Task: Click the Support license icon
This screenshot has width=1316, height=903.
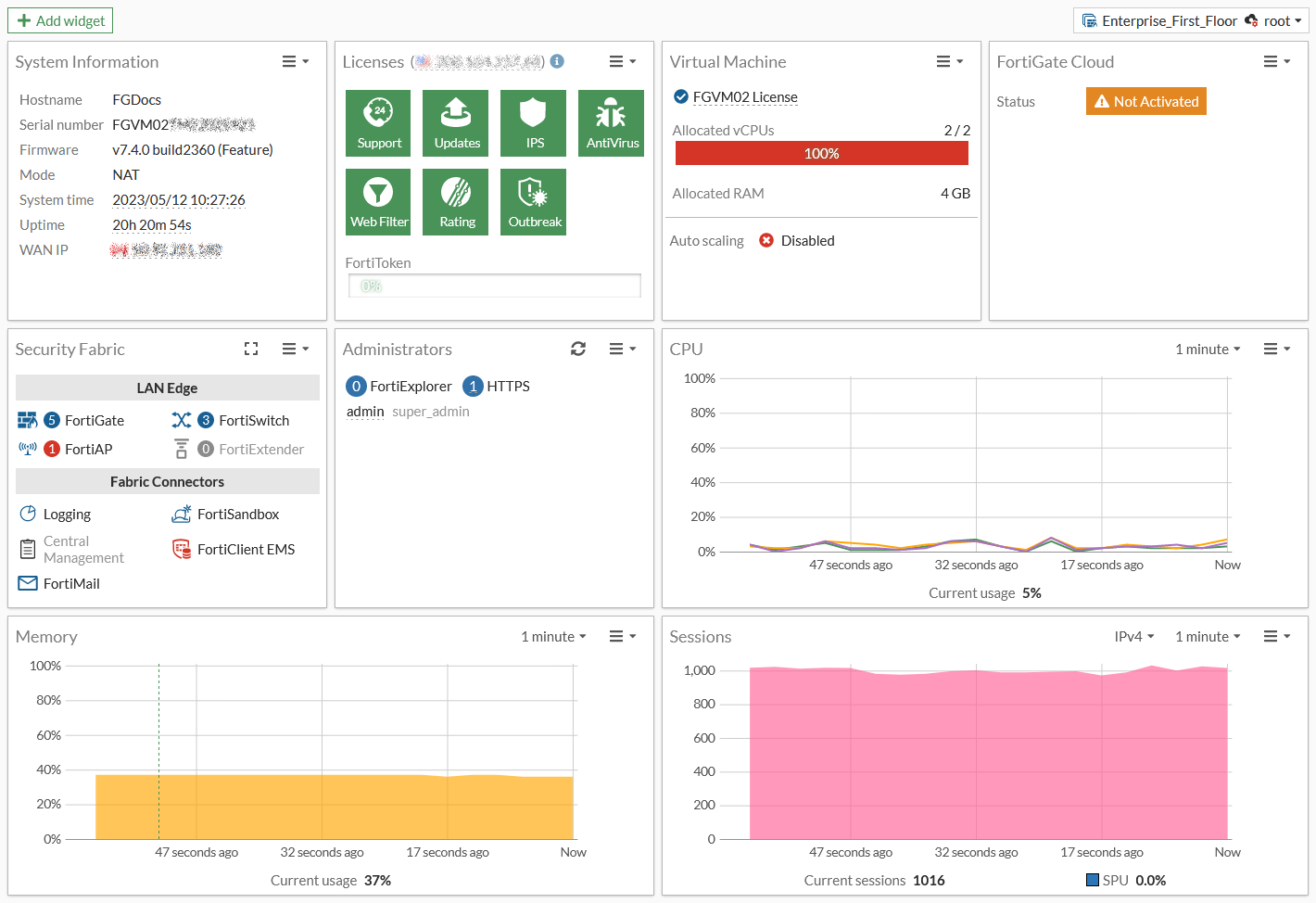Action: pos(378,123)
